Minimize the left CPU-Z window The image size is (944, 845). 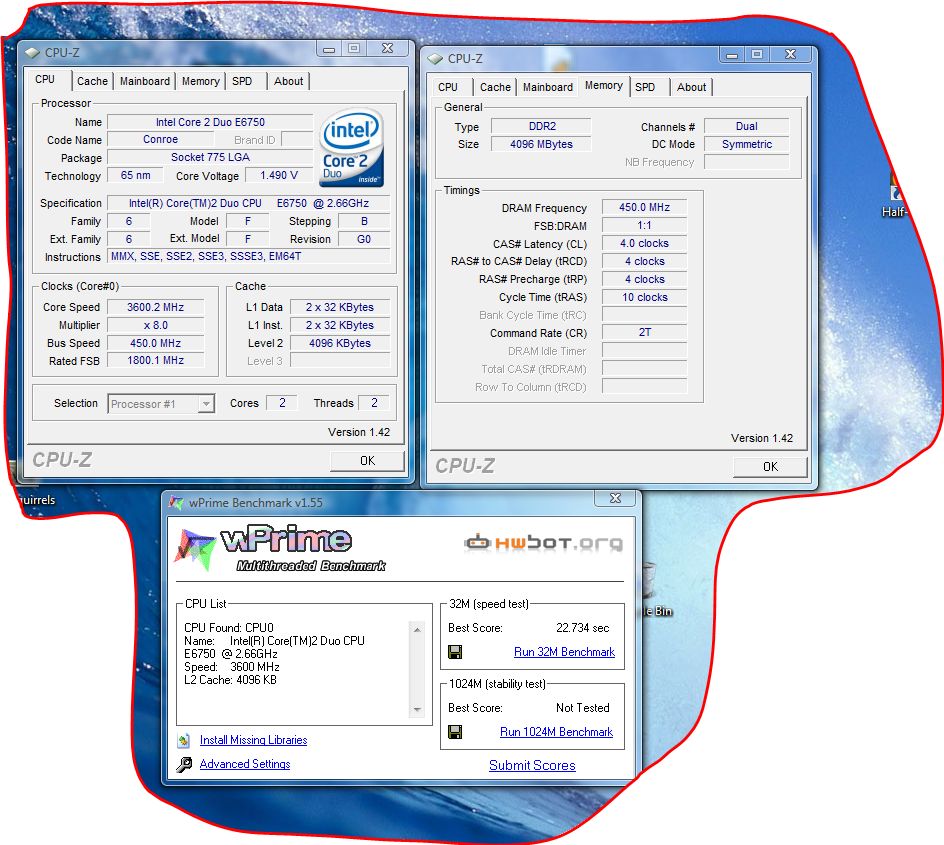329,49
